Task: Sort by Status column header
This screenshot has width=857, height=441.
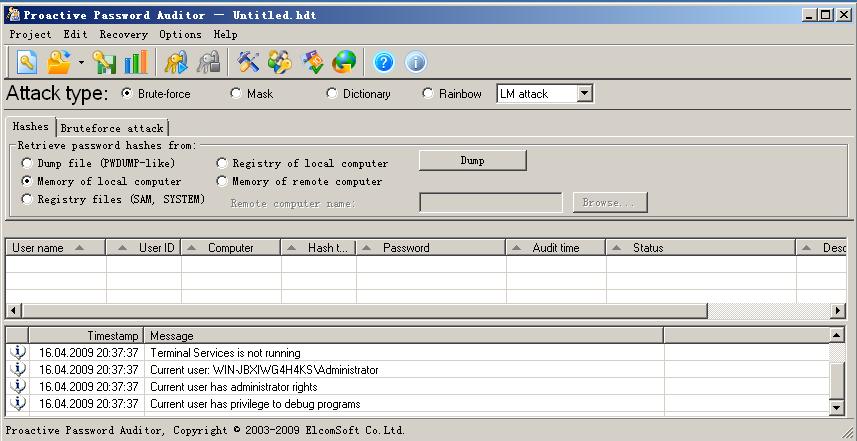Action: tap(701, 248)
